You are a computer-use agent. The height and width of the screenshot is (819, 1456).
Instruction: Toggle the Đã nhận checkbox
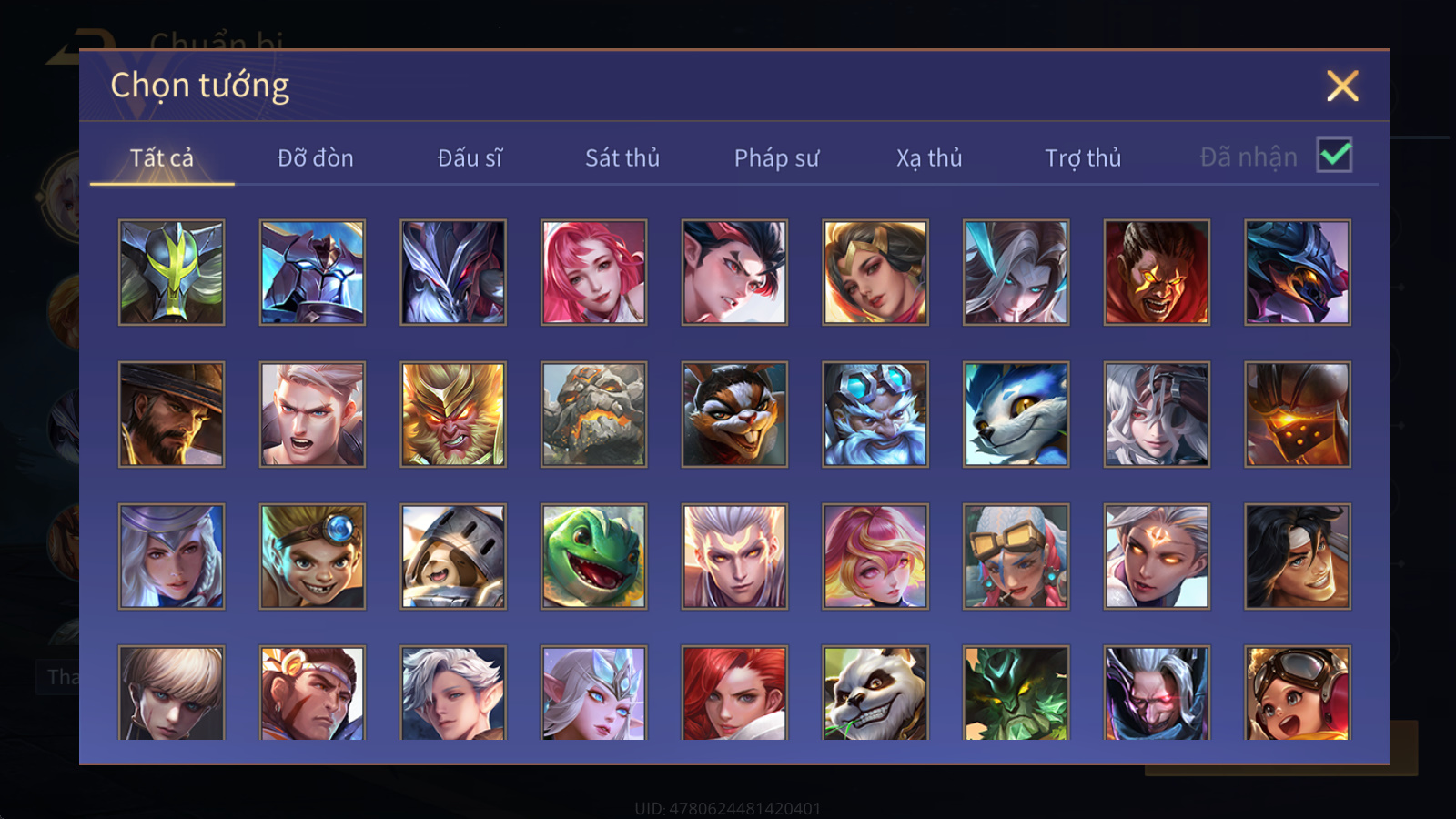(1334, 155)
